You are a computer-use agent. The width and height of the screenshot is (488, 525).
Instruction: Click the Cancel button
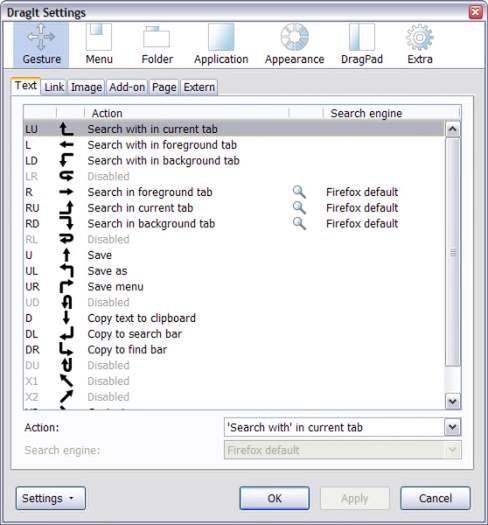coord(435,498)
